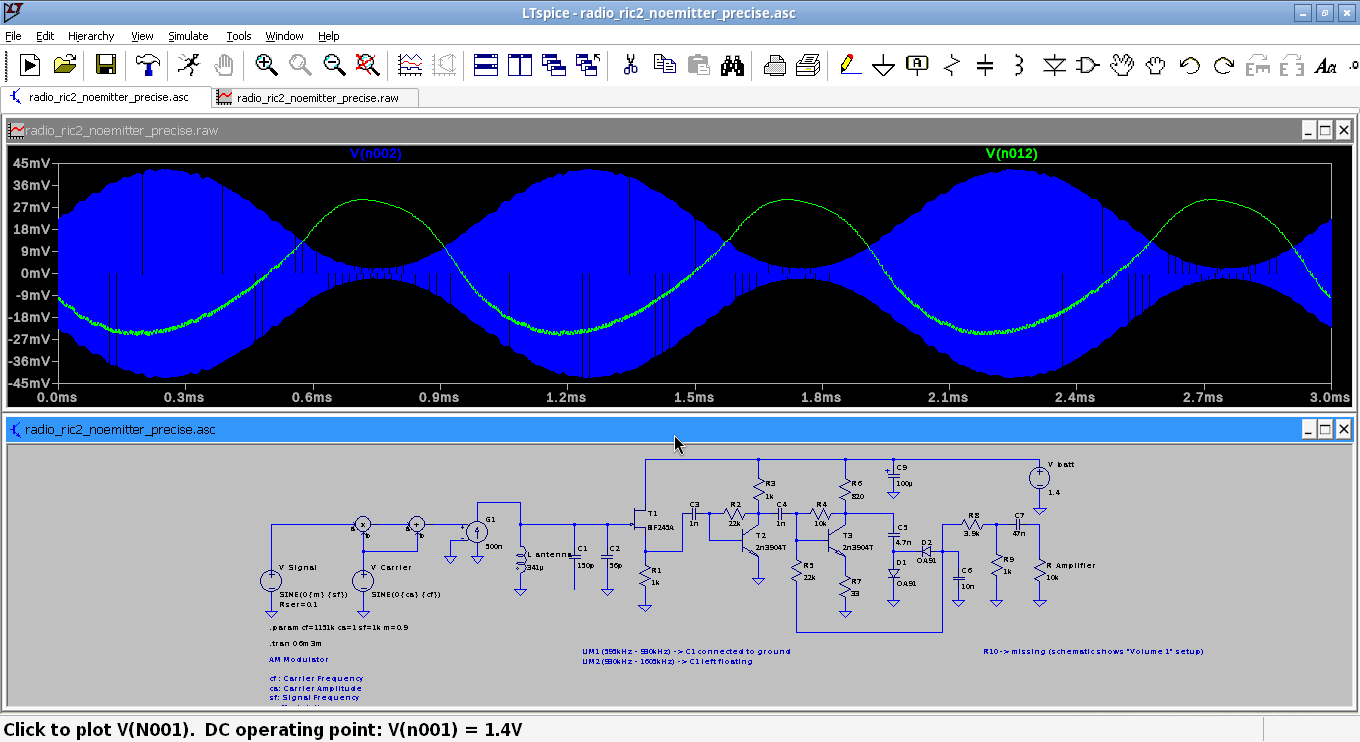Switch to radio_ric2_noemitter_precise.raw tab

[317, 98]
